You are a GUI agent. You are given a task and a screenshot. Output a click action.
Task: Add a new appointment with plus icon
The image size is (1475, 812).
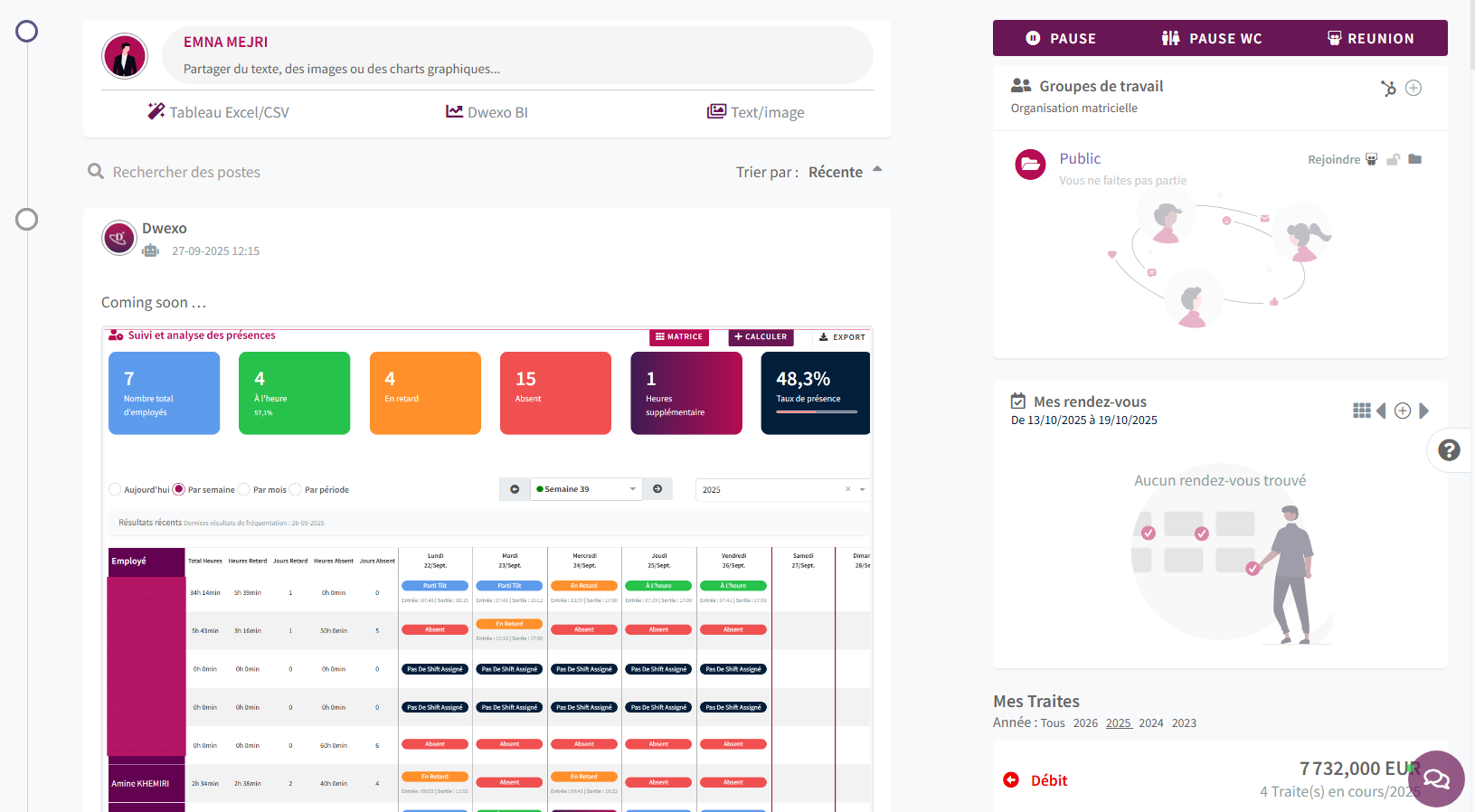[x=1403, y=411]
